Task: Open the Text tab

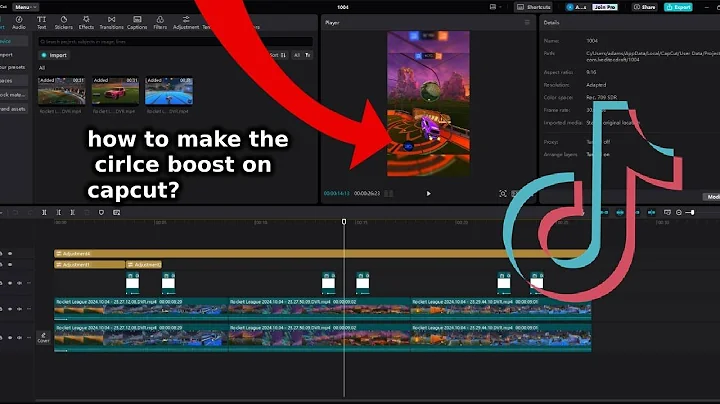Action: click(x=41, y=22)
